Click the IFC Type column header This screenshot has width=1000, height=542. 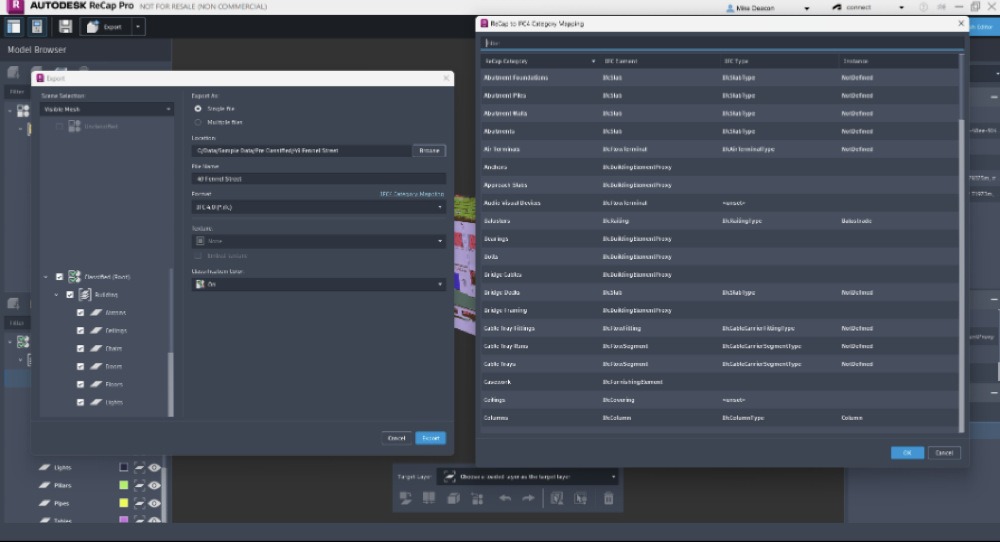click(x=778, y=61)
